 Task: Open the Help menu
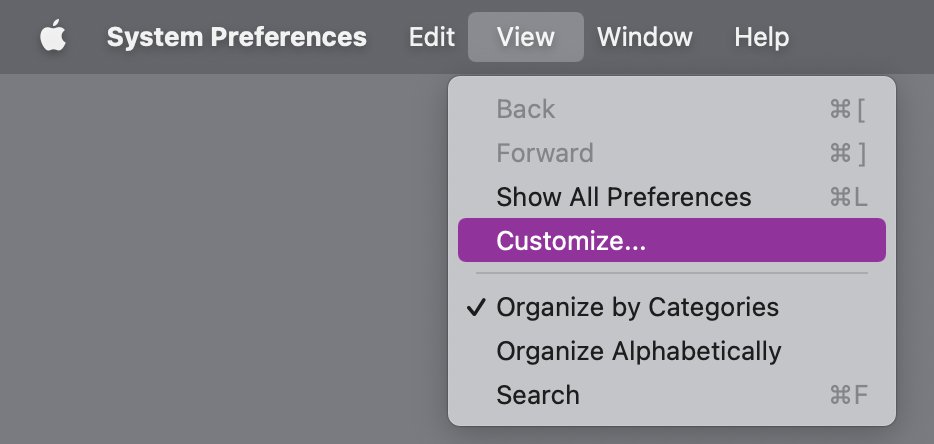(762, 37)
